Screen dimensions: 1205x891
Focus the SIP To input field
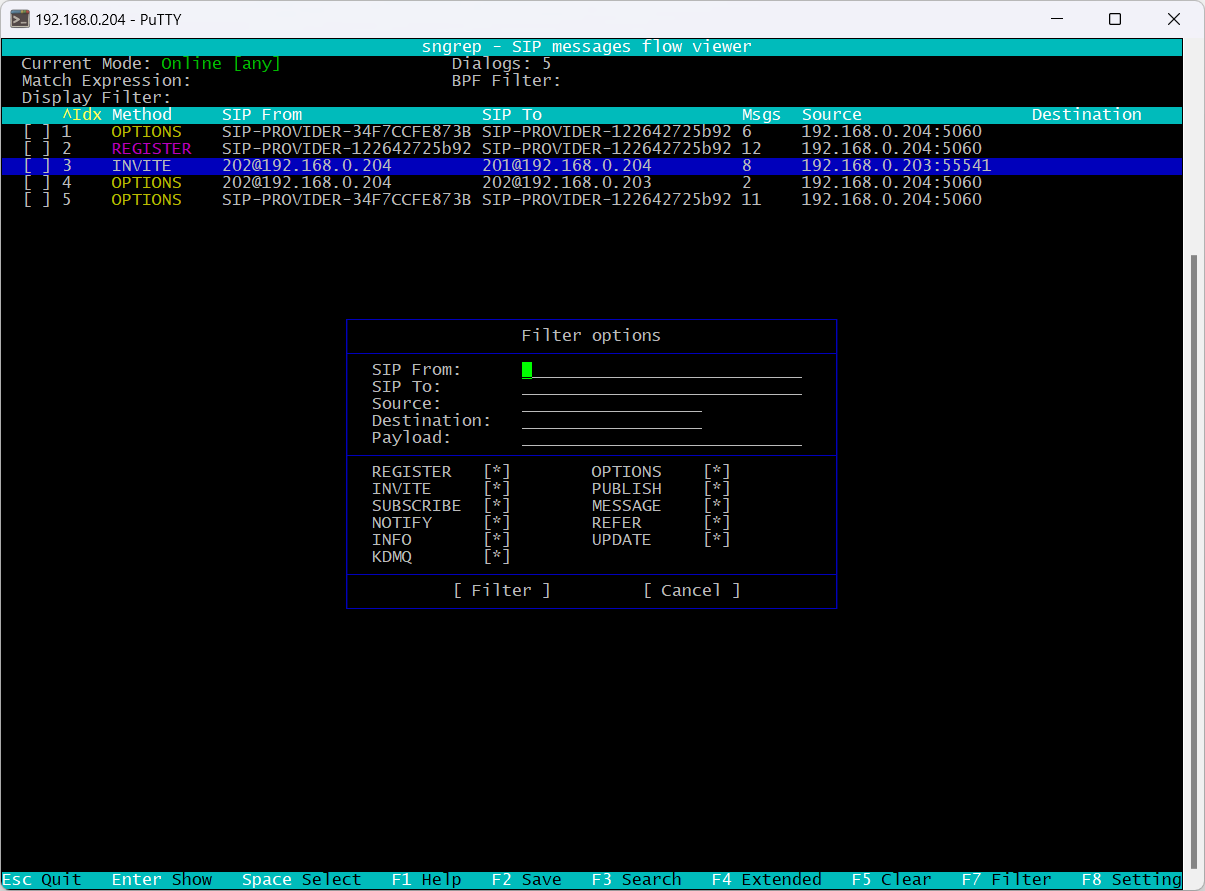[661, 387]
